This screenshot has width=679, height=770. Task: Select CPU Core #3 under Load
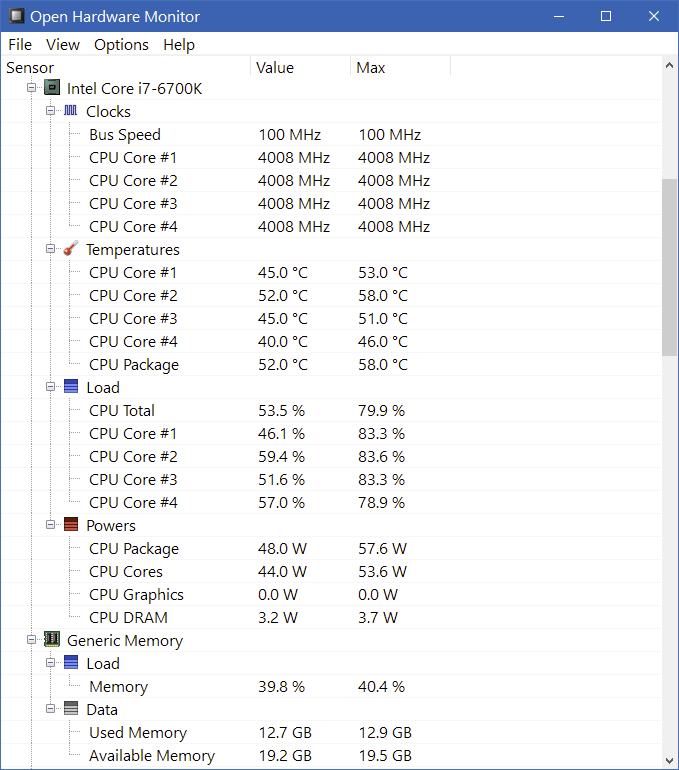pyautogui.click(x=331, y=479)
